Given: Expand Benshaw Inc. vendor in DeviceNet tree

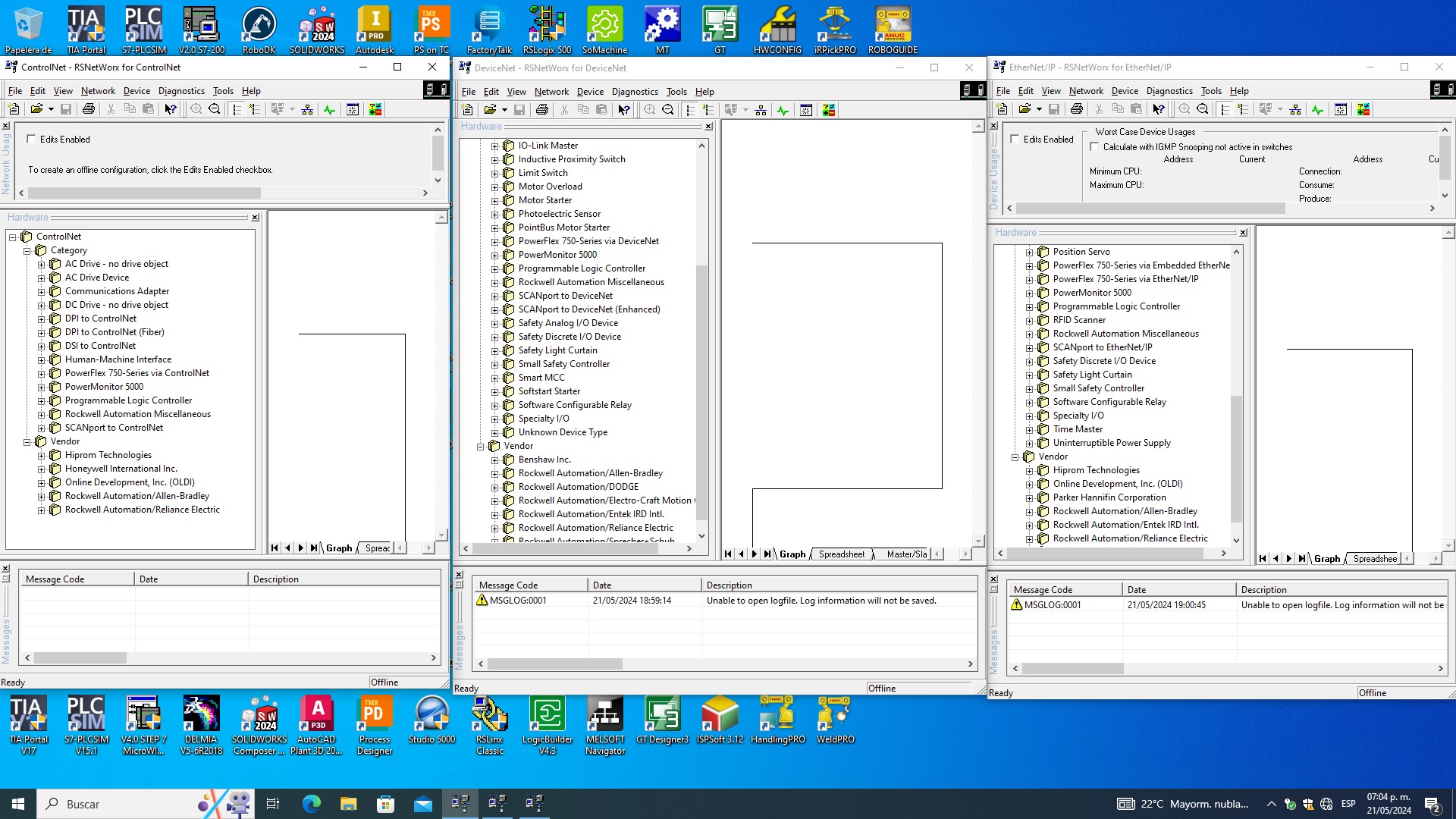Looking at the screenshot, I should point(494,460).
